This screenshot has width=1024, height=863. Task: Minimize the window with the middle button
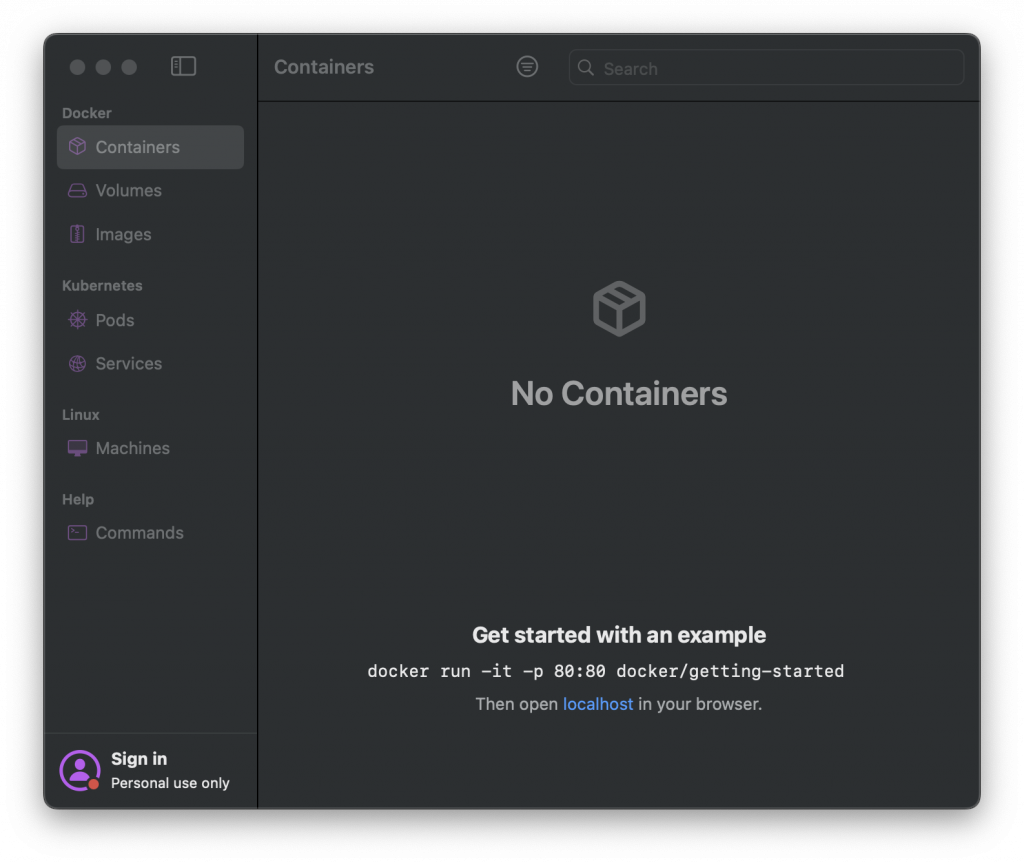(103, 67)
